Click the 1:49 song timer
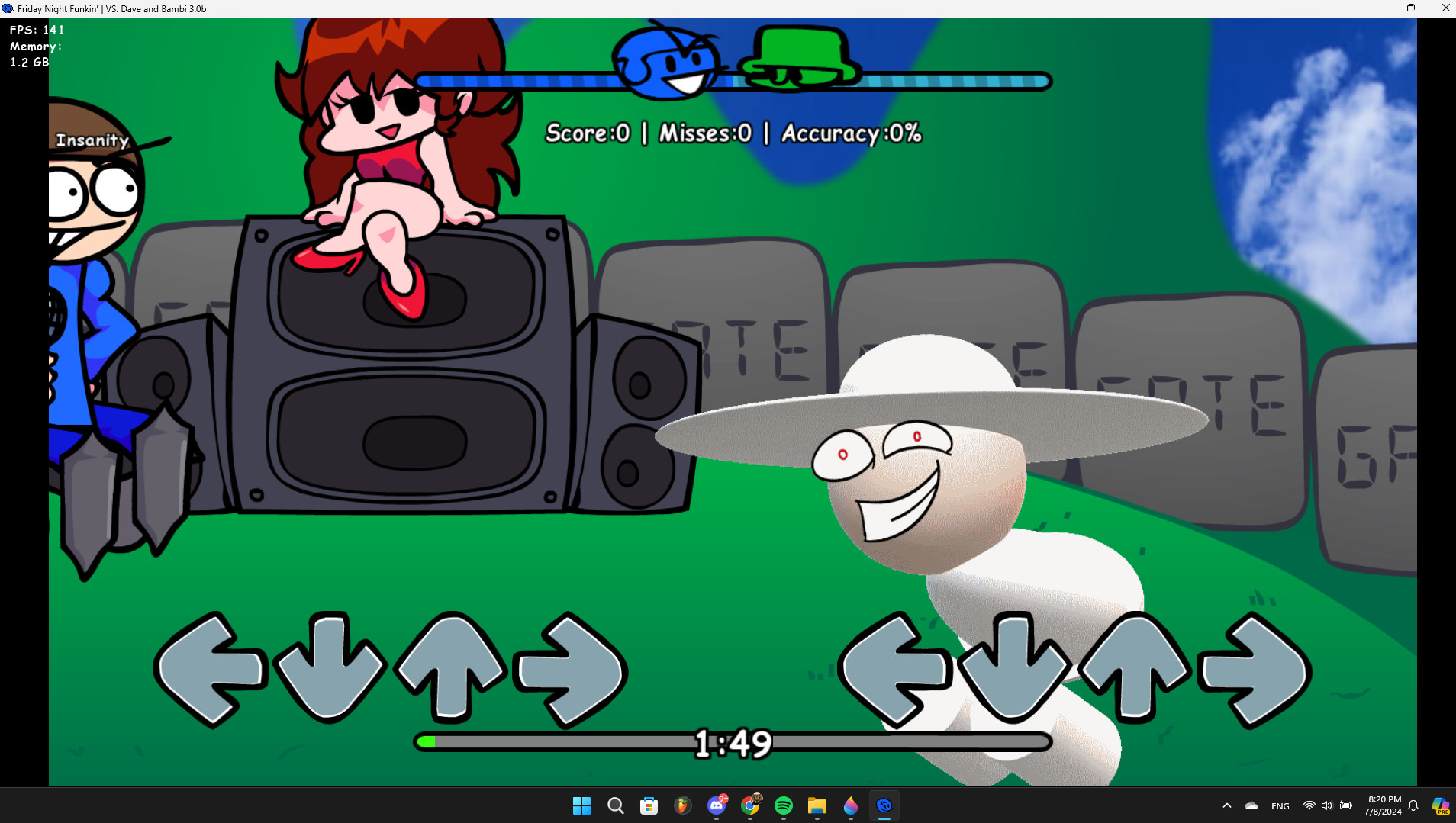Viewport: 1456px width, 823px height. click(x=733, y=744)
